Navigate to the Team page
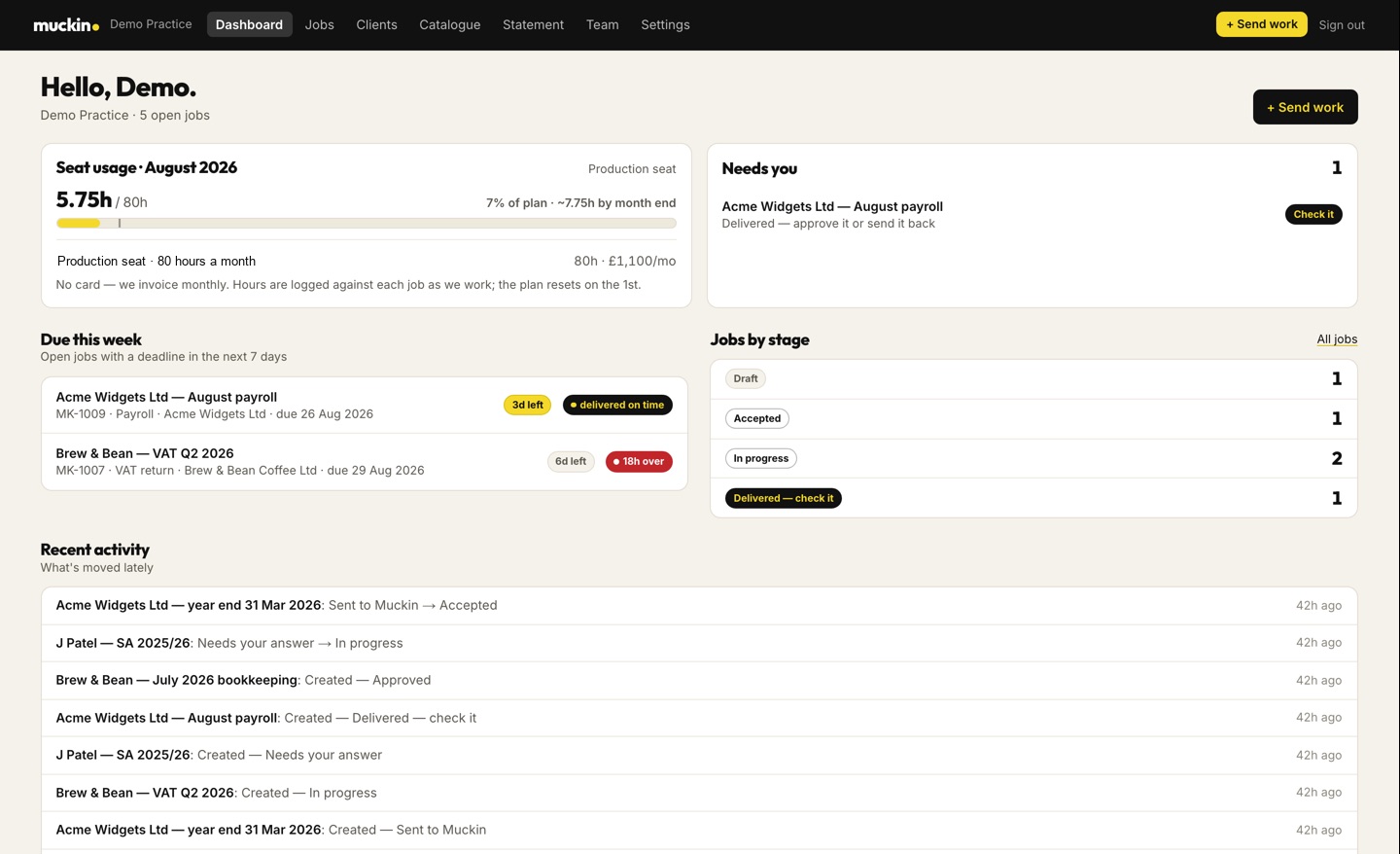The width and height of the screenshot is (1400, 854). tap(602, 24)
